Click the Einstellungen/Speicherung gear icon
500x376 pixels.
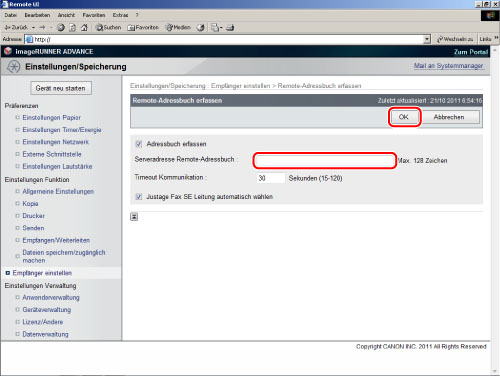coord(14,67)
